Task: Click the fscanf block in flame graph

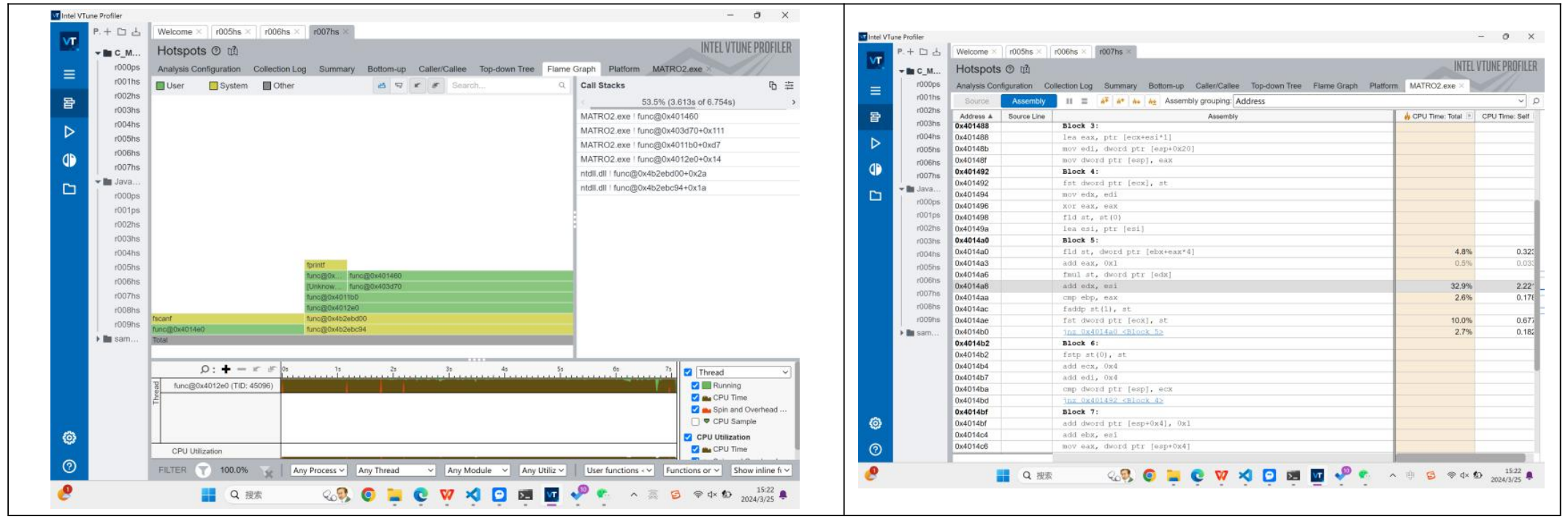Action: [x=227, y=318]
